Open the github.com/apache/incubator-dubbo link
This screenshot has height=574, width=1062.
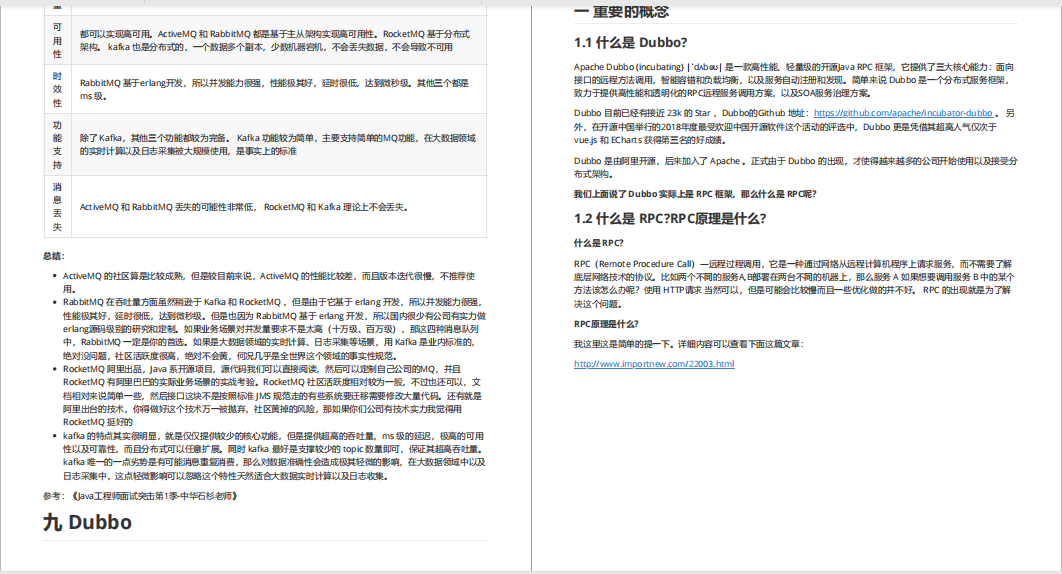click(903, 113)
